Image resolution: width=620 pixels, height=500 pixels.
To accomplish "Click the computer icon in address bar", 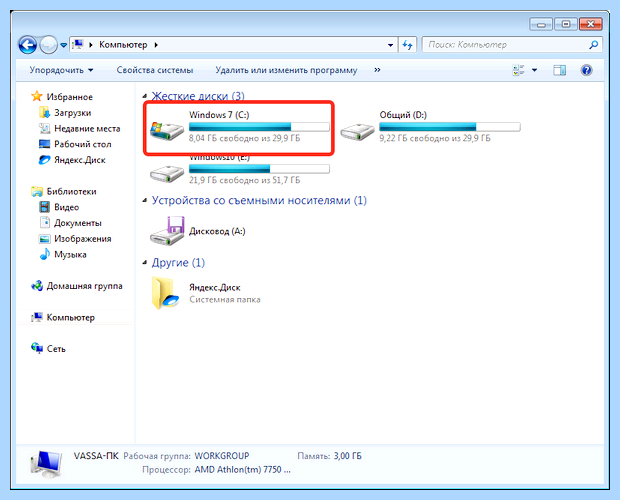I will pyautogui.click(x=78, y=44).
